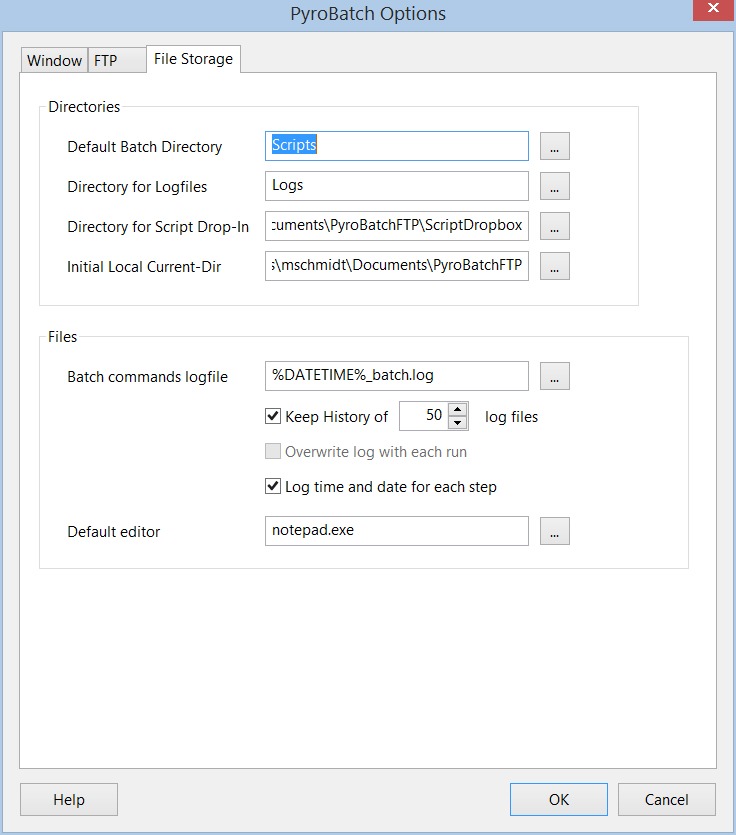Browse for Initial Local Current-Dir

coord(554,266)
